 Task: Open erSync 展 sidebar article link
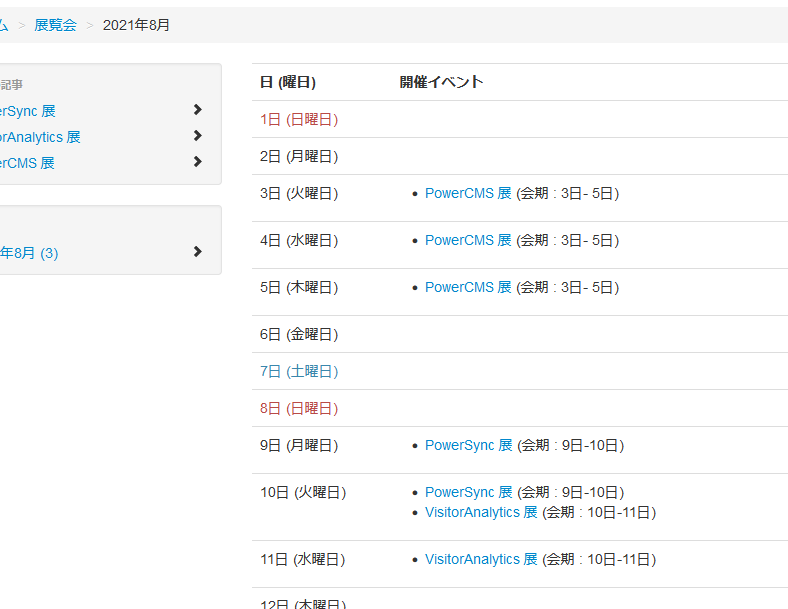pyautogui.click(x=28, y=111)
